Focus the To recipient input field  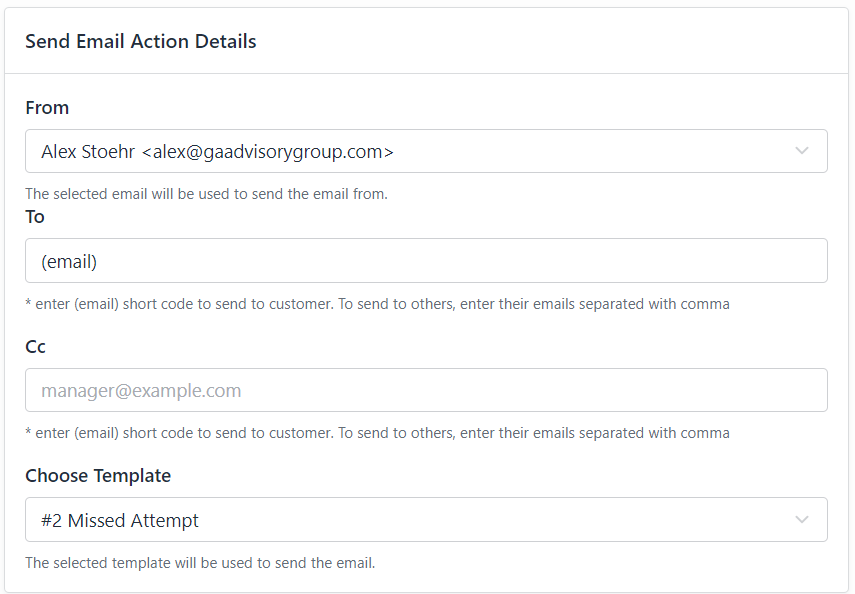tap(426, 261)
